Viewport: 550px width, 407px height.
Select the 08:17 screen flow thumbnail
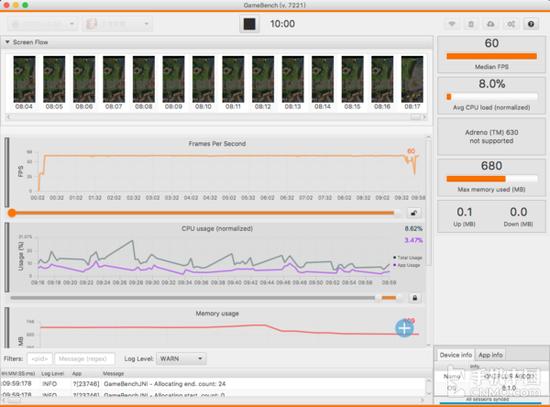tap(412, 79)
